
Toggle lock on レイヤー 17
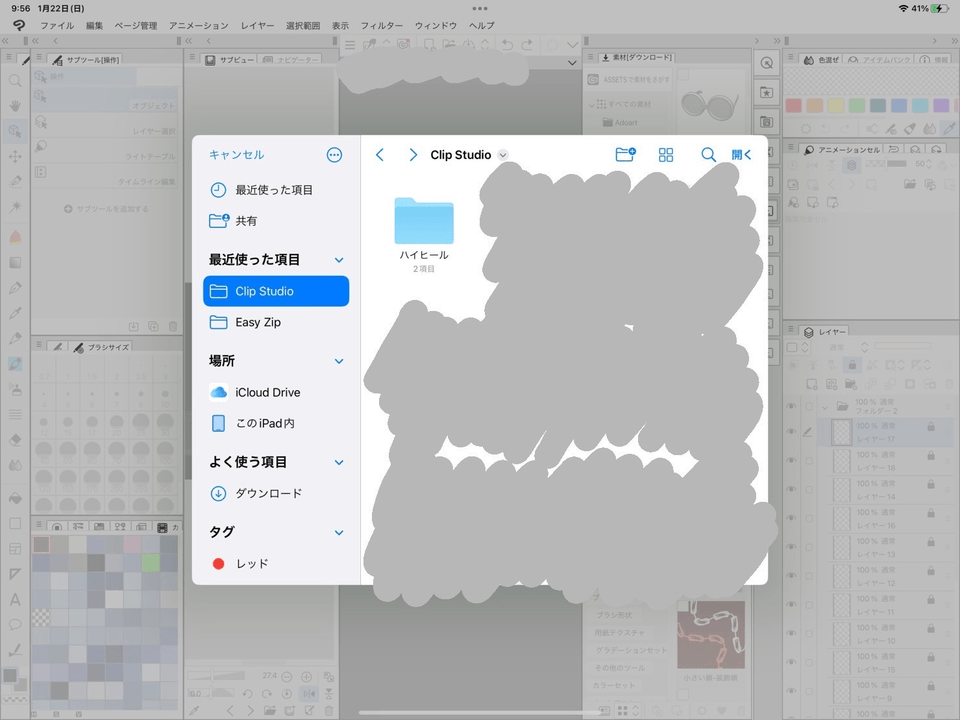[931, 427]
